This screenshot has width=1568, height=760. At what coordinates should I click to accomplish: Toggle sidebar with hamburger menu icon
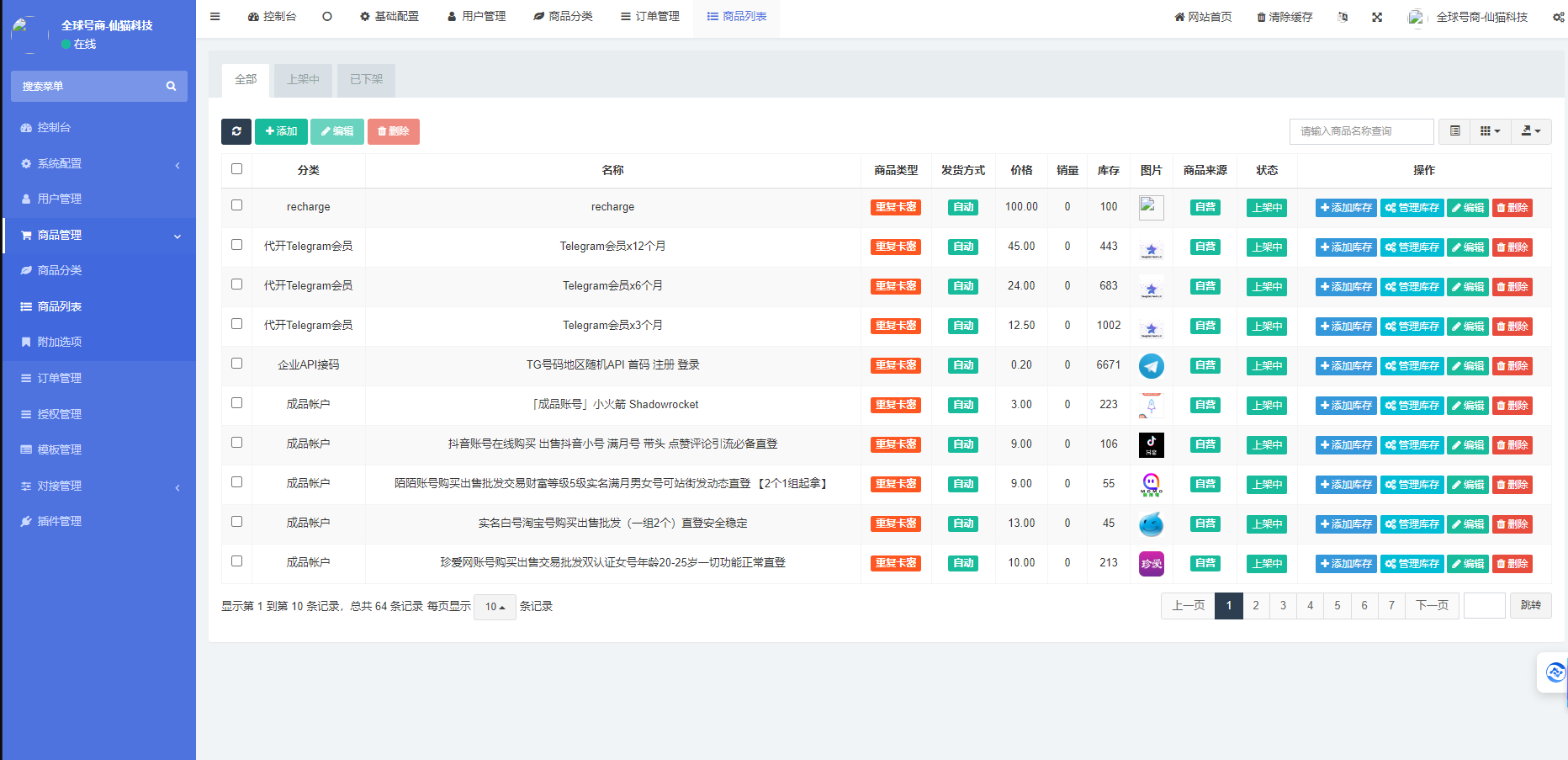coord(215,16)
